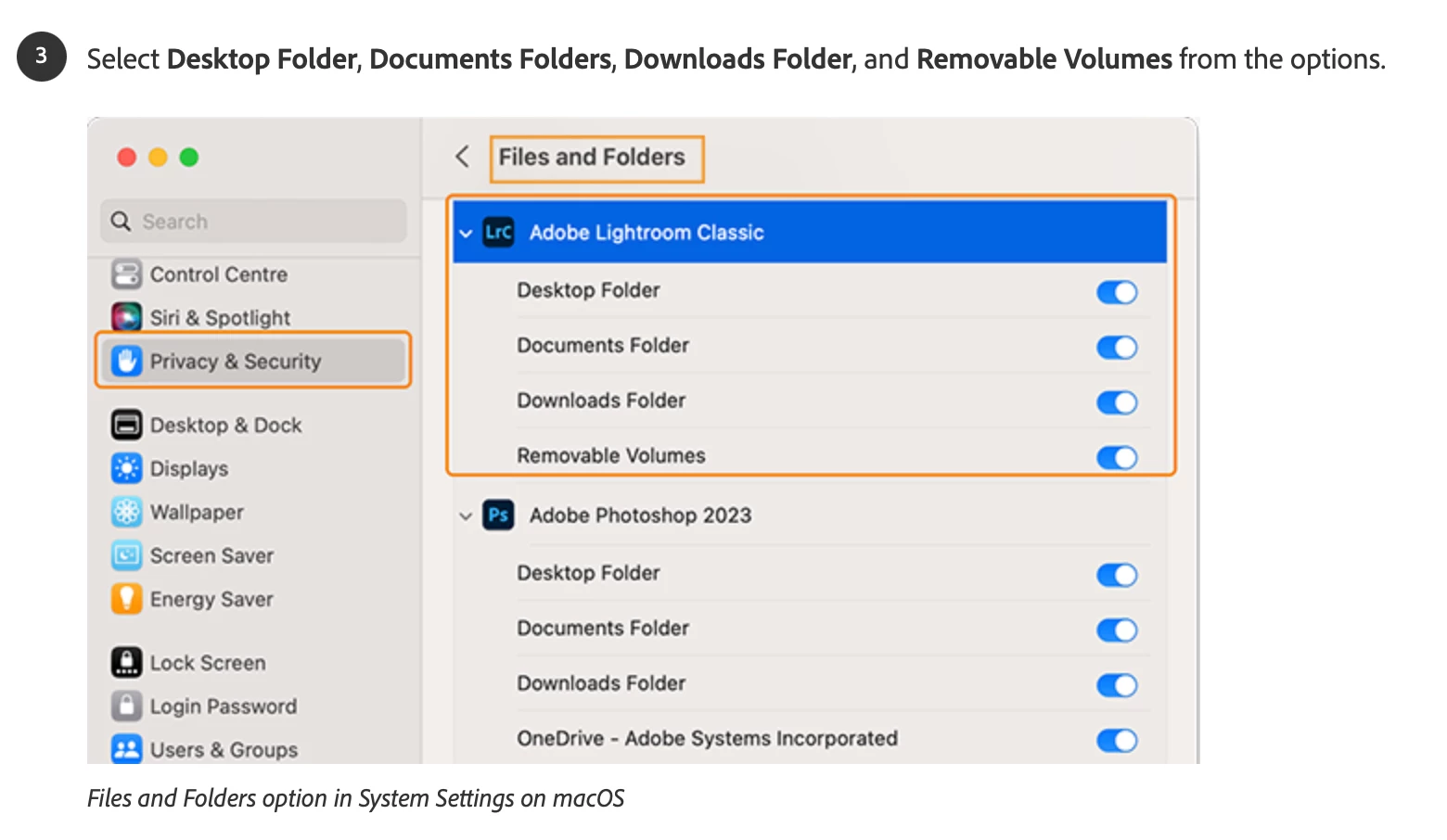
Task: Toggle Lightroom Classic Documents Folder switch
Action: [1117, 348]
